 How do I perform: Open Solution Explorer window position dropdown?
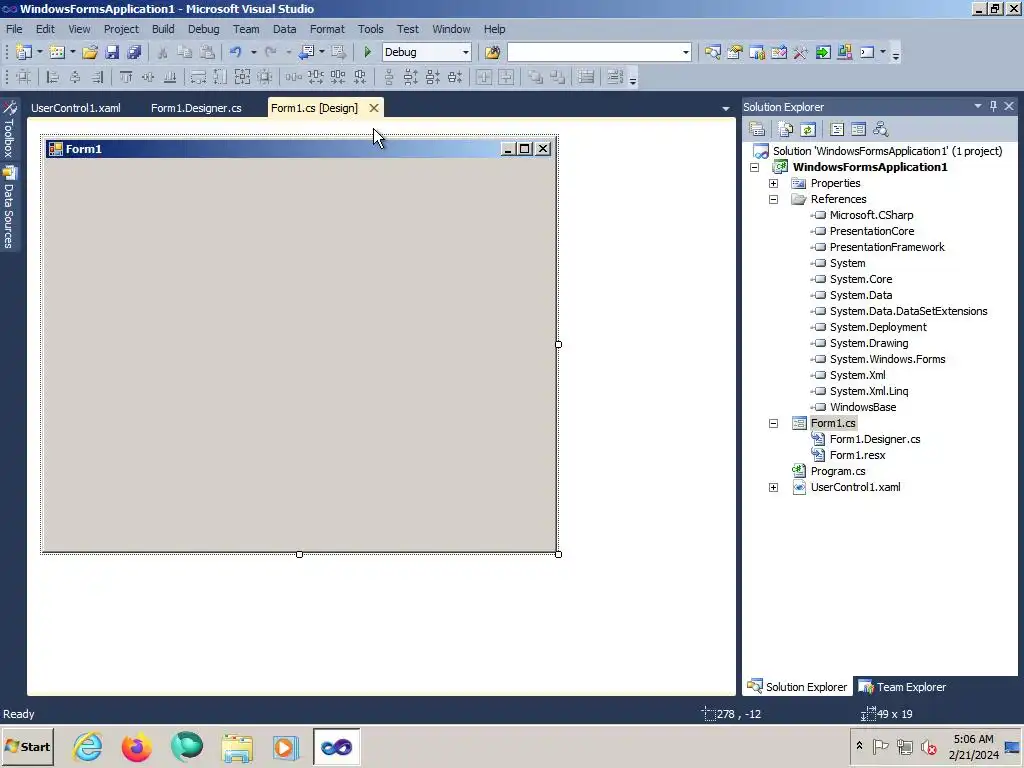pos(978,106)
